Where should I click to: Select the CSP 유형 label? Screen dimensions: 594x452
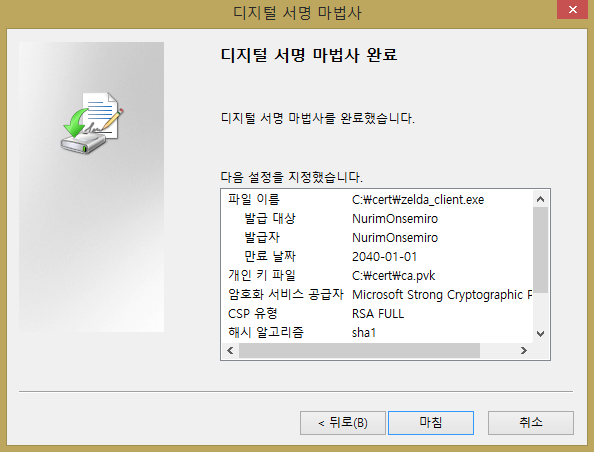[253, 313]
